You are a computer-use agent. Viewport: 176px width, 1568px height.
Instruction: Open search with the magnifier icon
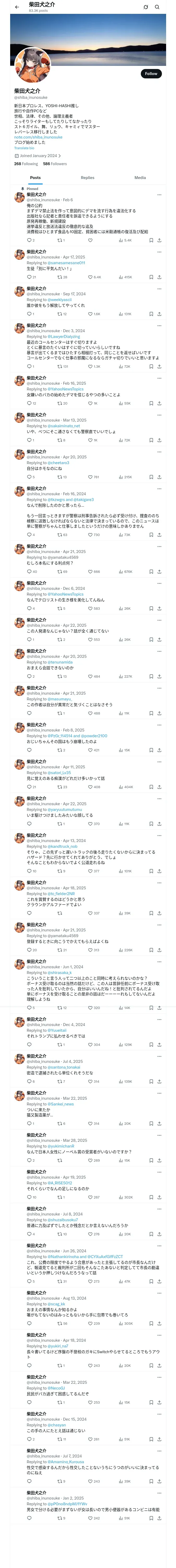pos(157,7)
